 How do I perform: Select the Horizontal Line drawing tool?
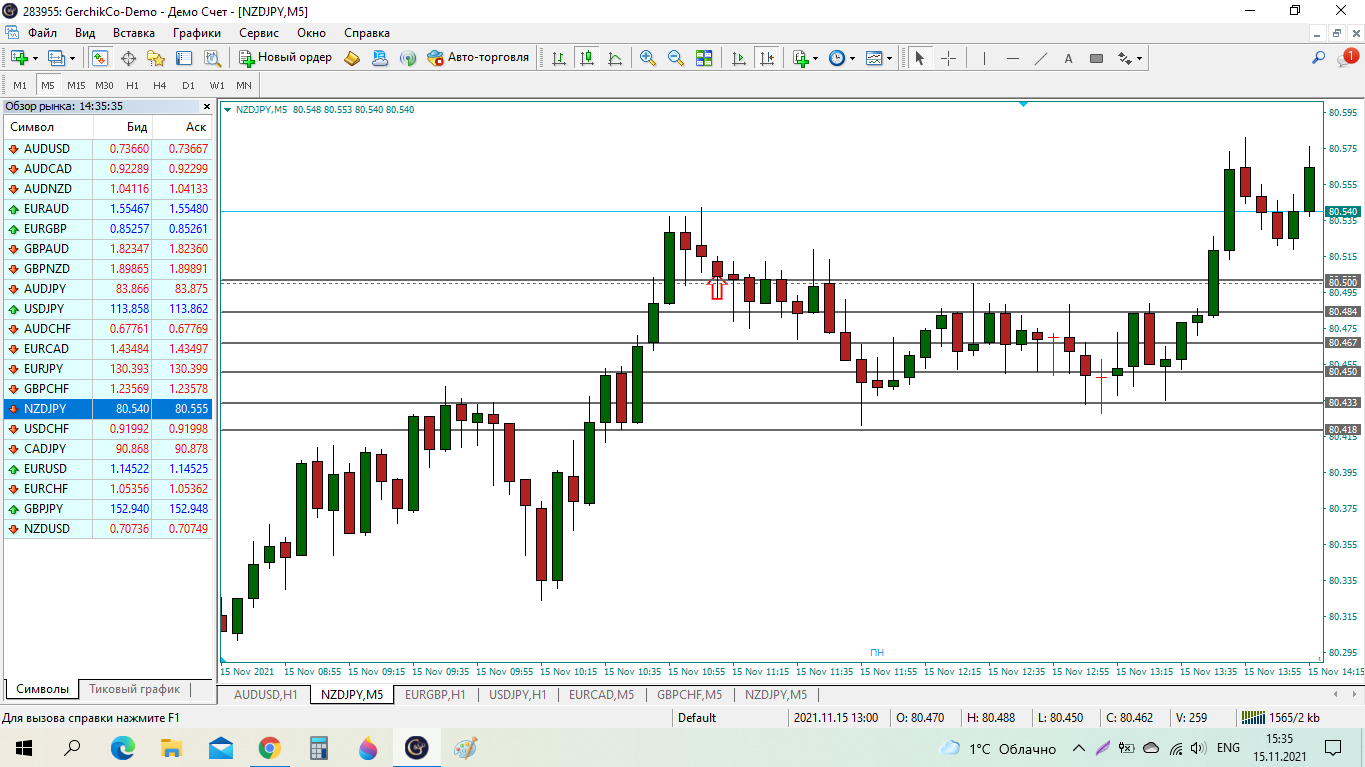pyautogui.click(x=1013, y=58)
